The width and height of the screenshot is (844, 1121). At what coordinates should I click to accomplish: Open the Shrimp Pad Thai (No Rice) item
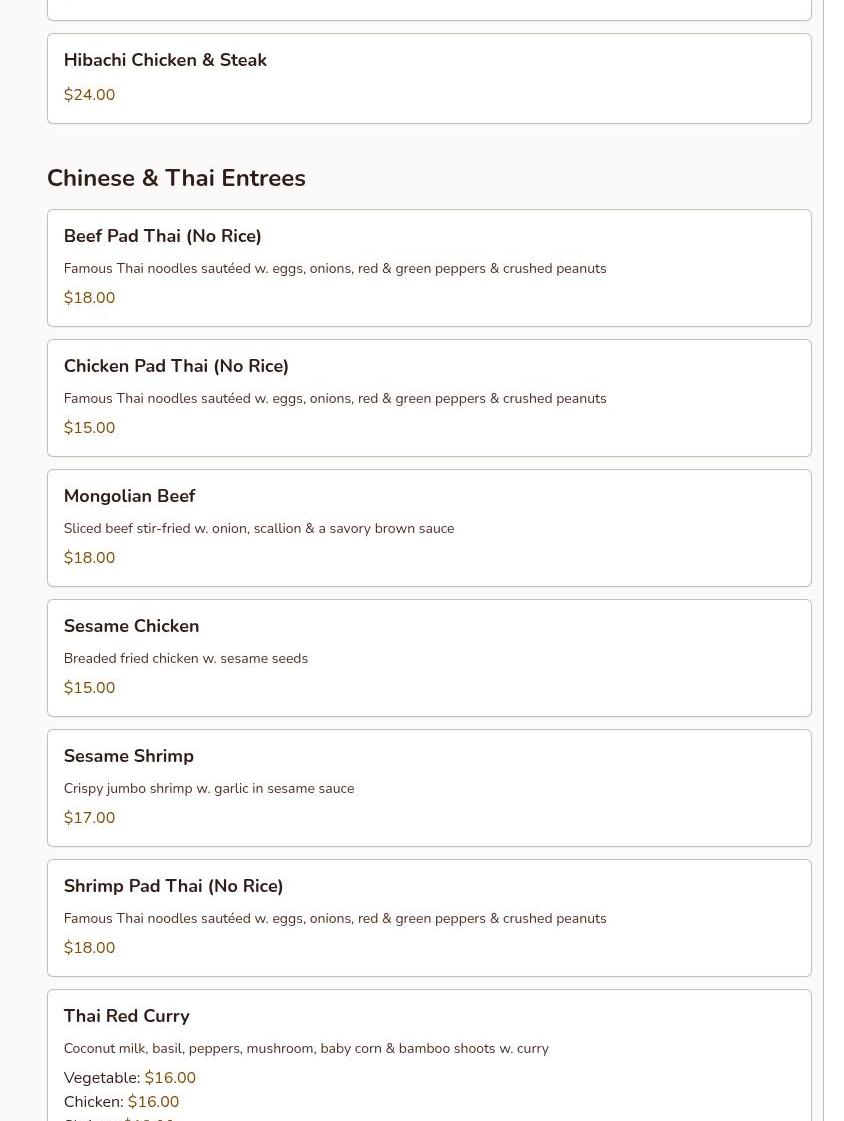(429, 919)
